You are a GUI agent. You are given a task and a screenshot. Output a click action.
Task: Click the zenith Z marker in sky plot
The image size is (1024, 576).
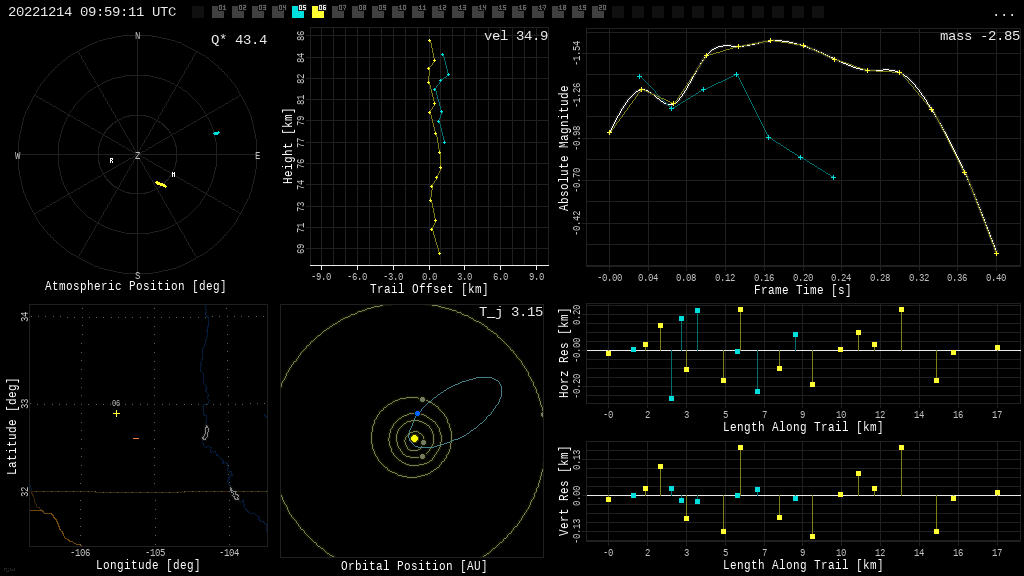click(138, 156)
